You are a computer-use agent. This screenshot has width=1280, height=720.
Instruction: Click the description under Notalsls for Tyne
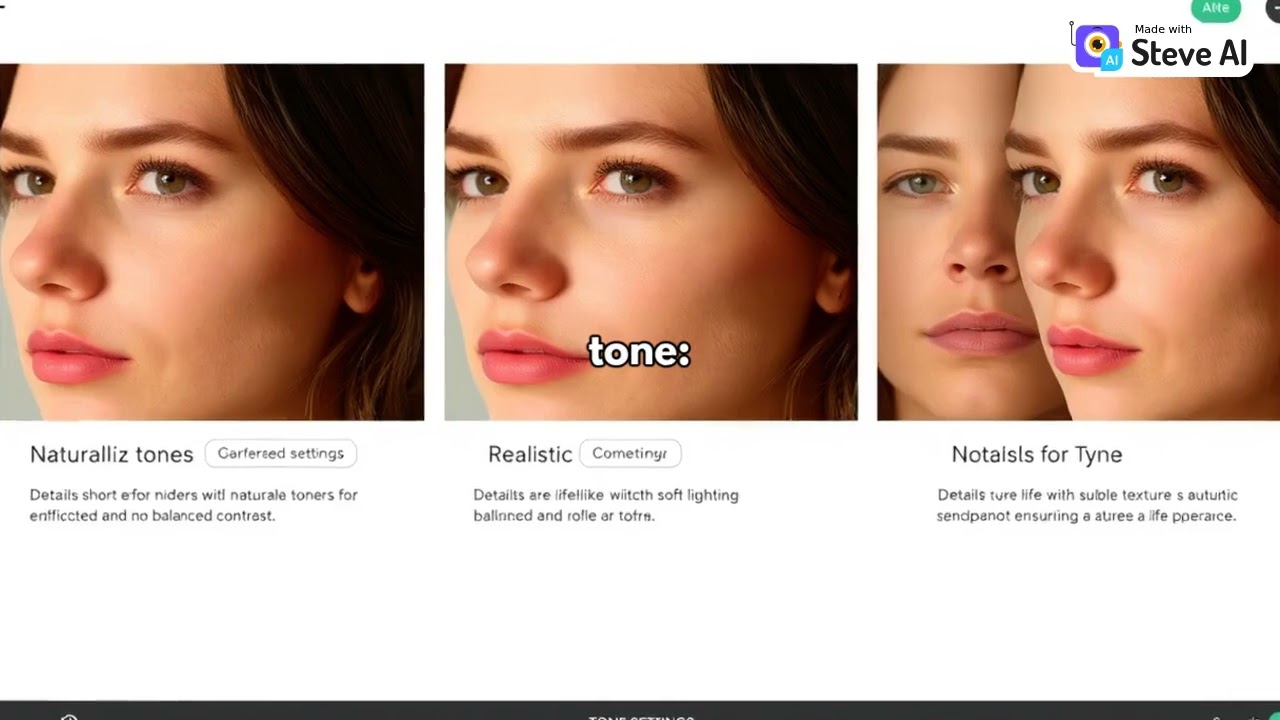(x=1087, y=505)
